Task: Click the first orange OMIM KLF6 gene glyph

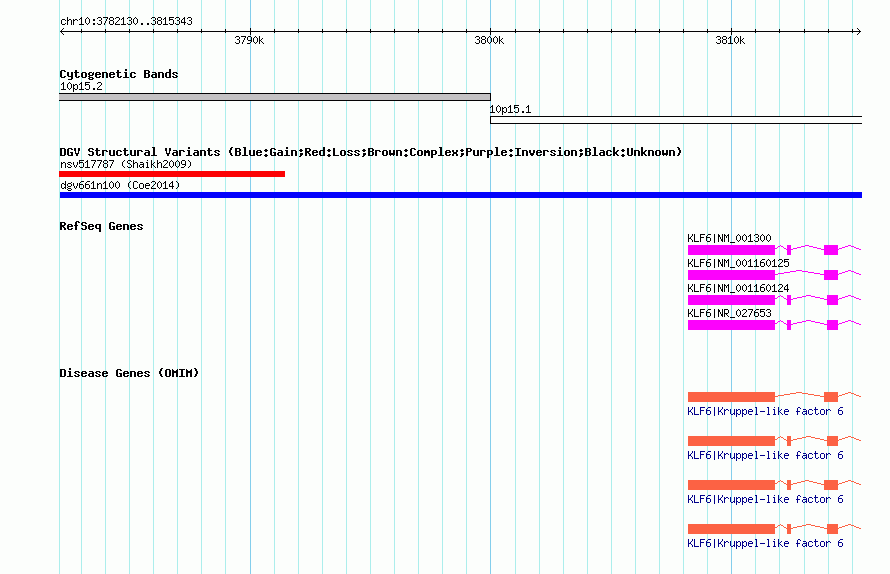Action: point(774,396)
